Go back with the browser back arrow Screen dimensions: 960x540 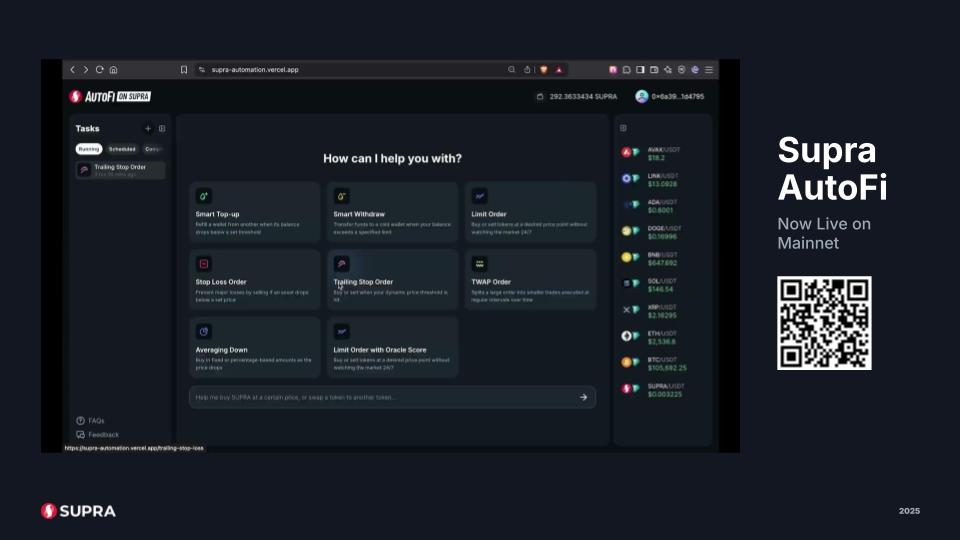pos(72,70)
